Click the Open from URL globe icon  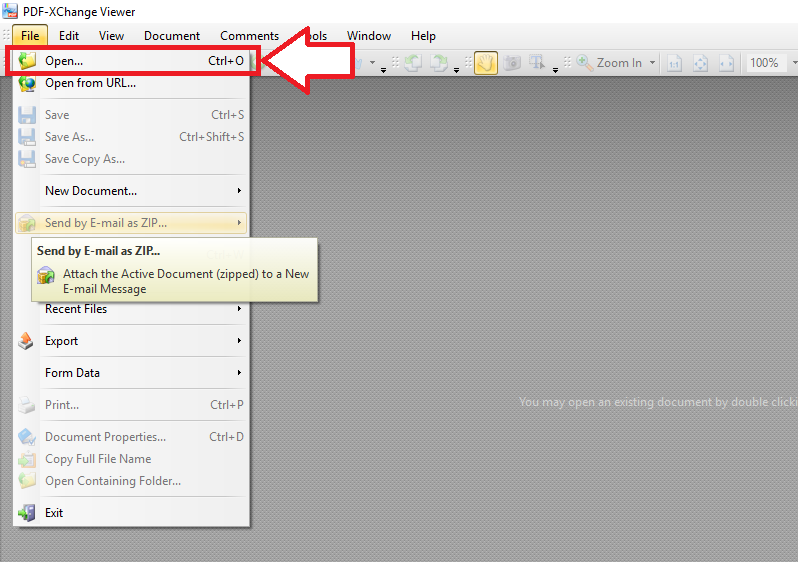tap(27, 83)
